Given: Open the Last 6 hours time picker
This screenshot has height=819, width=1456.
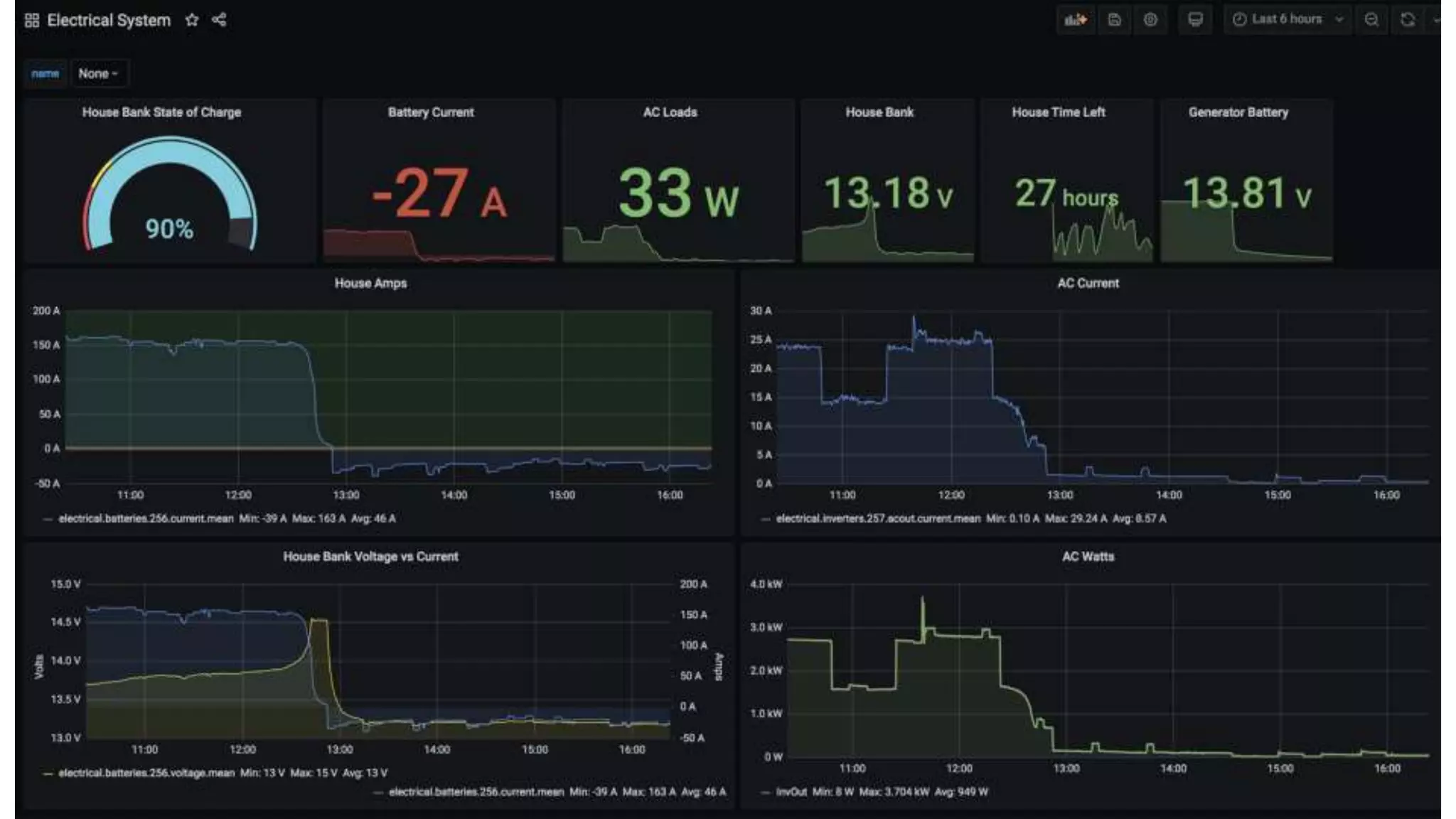Looking at the screenshot, I should [x=1287, y=20].
